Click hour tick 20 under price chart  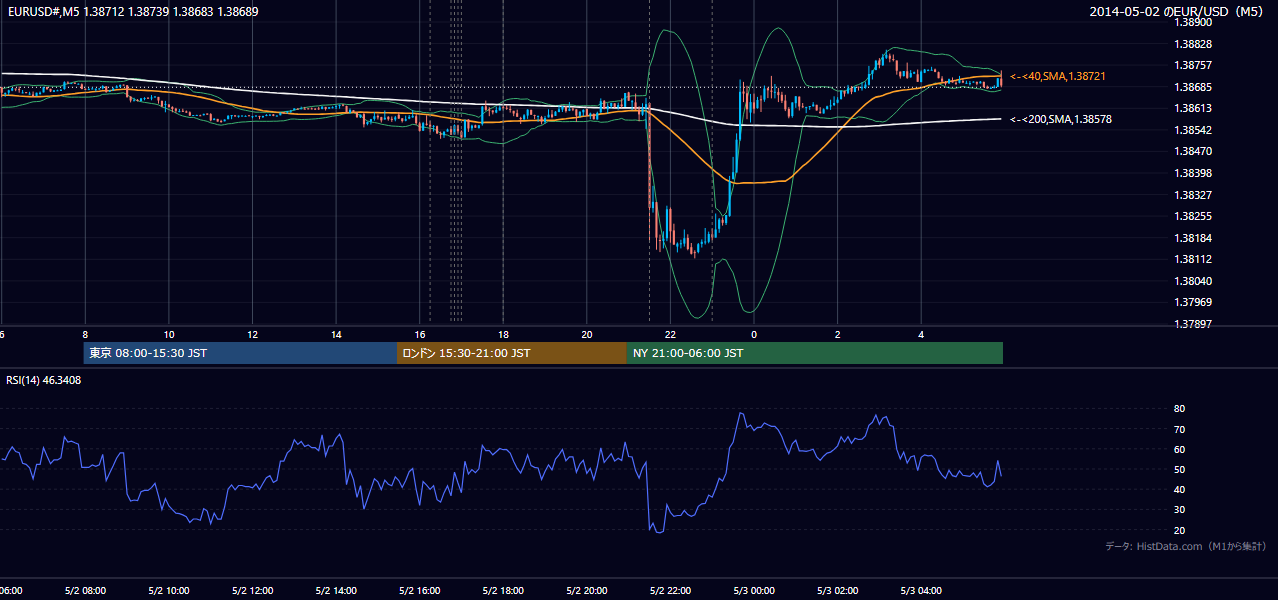tap(587, 334)
